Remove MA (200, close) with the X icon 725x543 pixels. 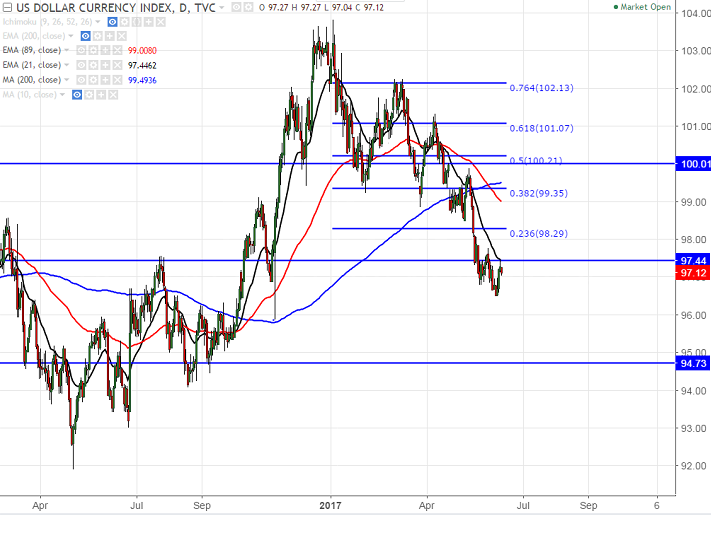(x=117, y=80)
